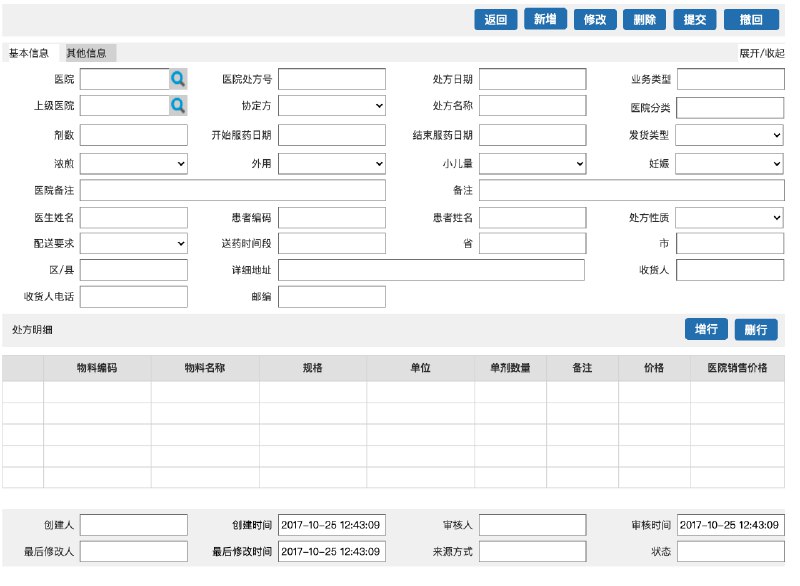Click the 规格 column header
This screenshot has width=800, height=586.
pyautogui.click(x=313, y=368)
